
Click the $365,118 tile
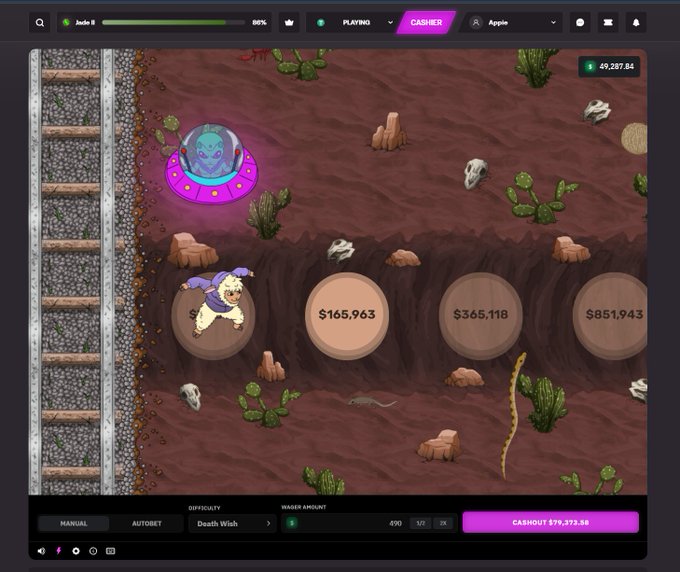pos(481,315)
